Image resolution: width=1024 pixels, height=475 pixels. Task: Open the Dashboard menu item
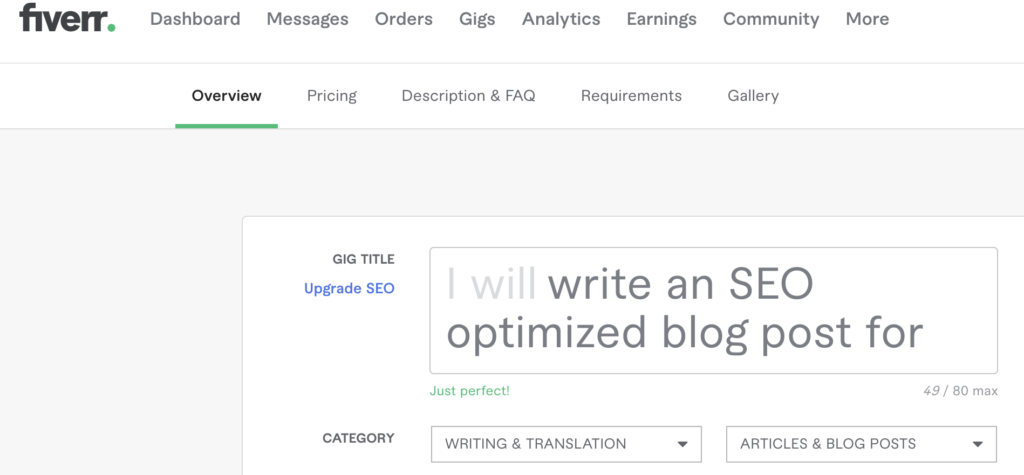(x=195, y=19)
